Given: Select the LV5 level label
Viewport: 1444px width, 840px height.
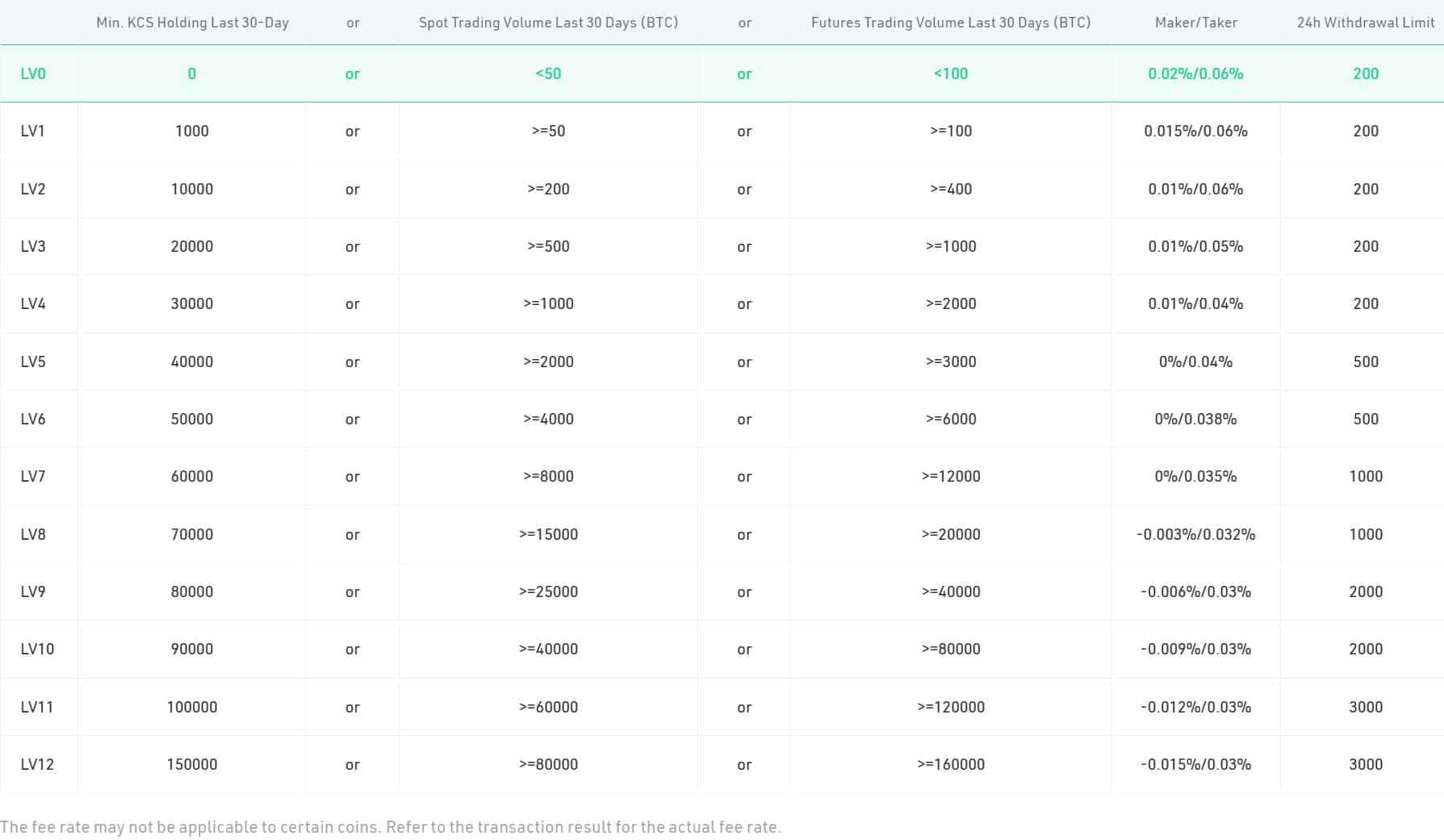Looking at the screenshot, I should pos(33,361).
